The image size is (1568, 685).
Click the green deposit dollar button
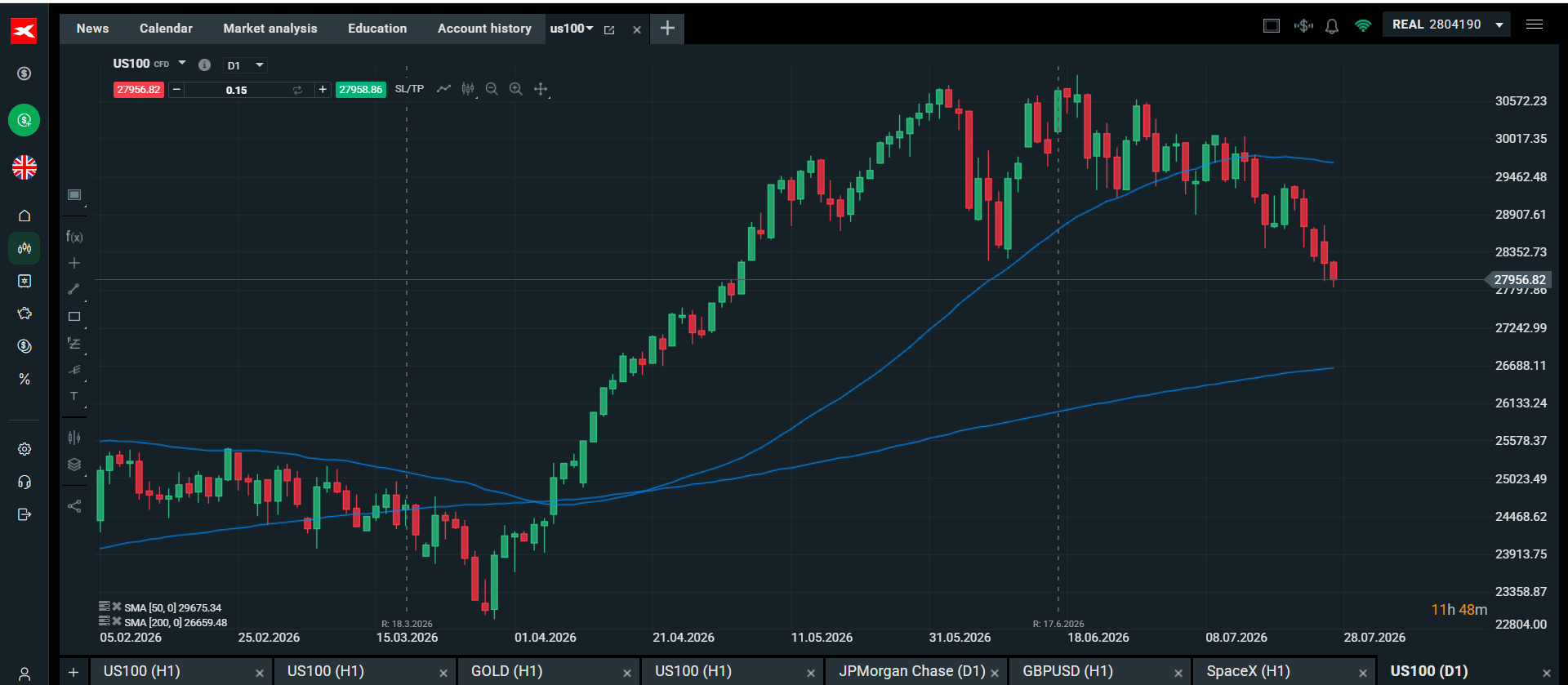[24, 120]
